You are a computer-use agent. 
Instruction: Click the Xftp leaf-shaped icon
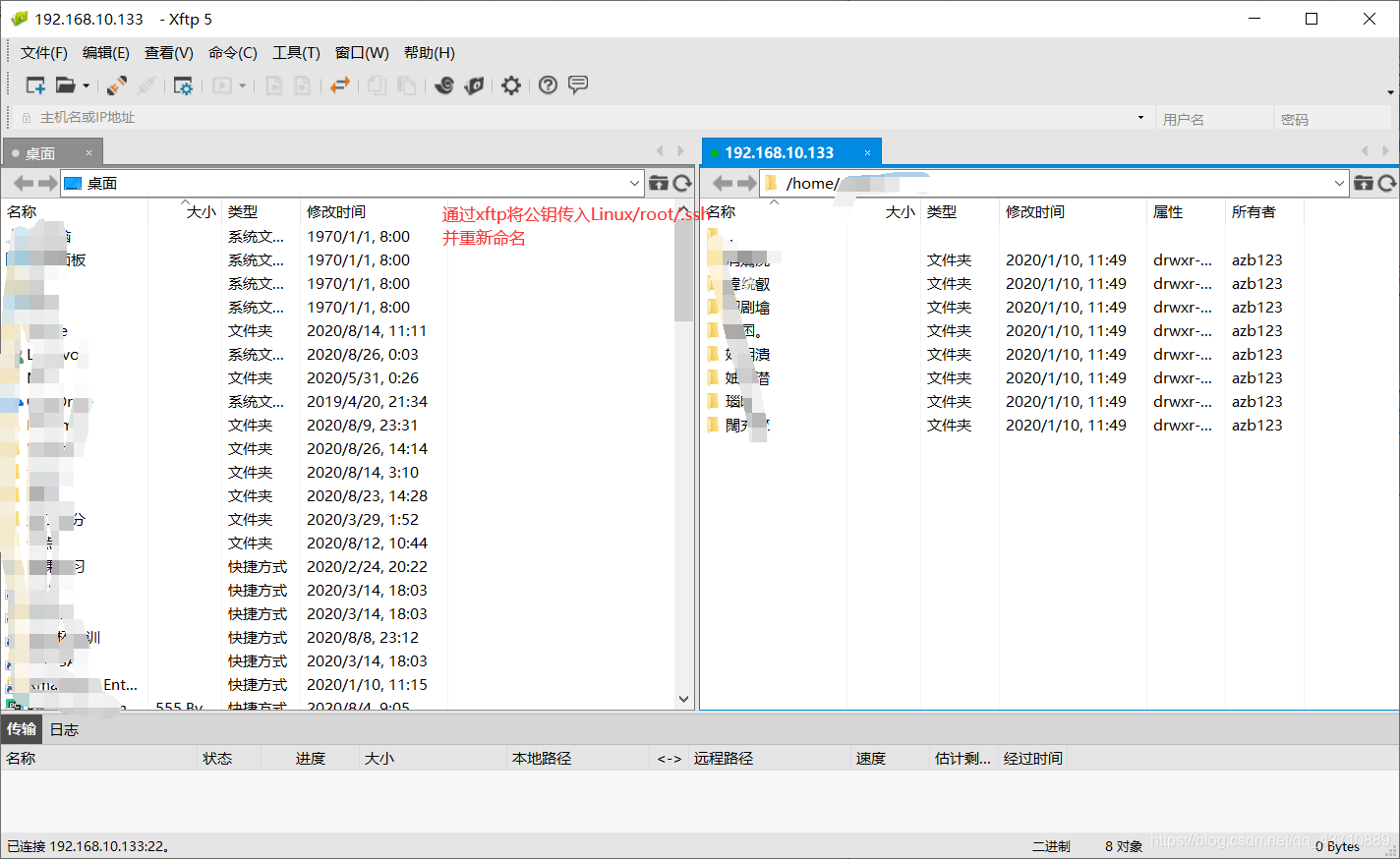tap(475, 86)
